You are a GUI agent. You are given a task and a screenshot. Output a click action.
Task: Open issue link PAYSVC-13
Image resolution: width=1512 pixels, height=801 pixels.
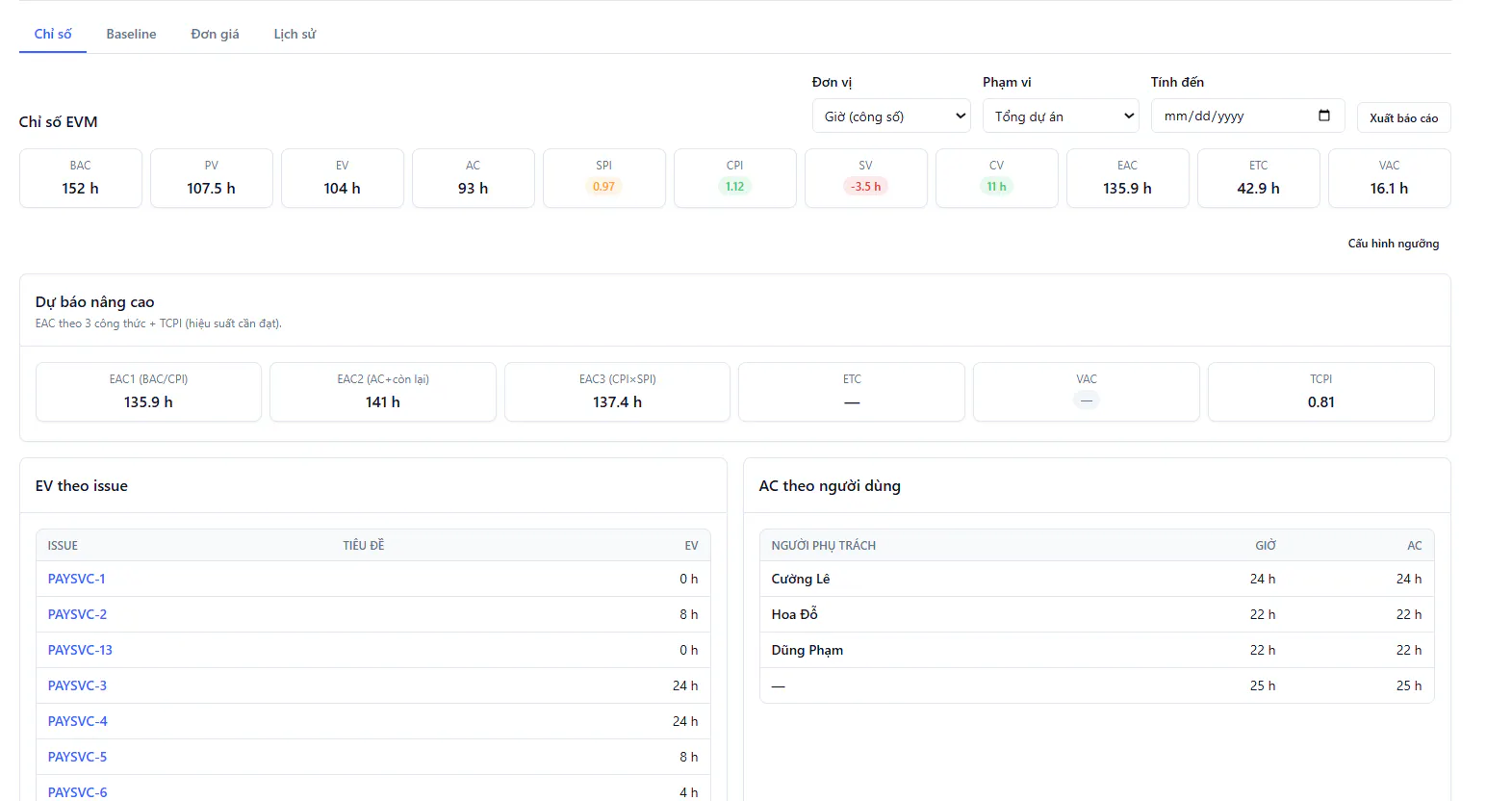80,650
